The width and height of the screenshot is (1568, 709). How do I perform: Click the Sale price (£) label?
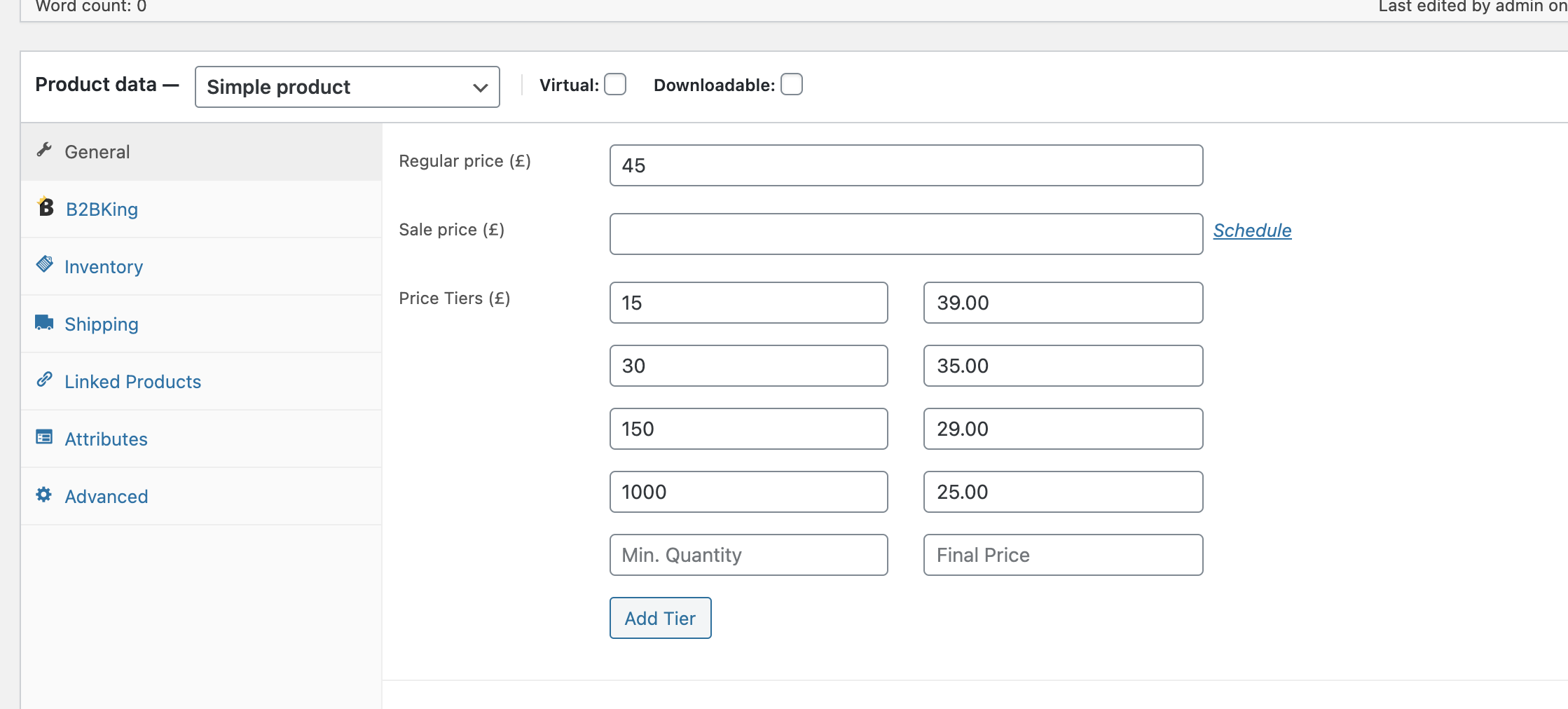click(x=452, y=230)
